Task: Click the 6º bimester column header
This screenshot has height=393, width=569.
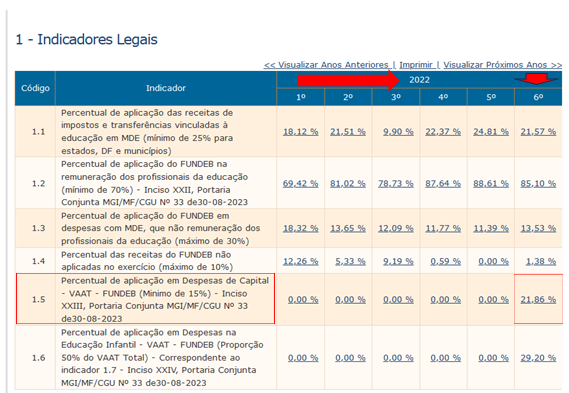Action: 538,97
